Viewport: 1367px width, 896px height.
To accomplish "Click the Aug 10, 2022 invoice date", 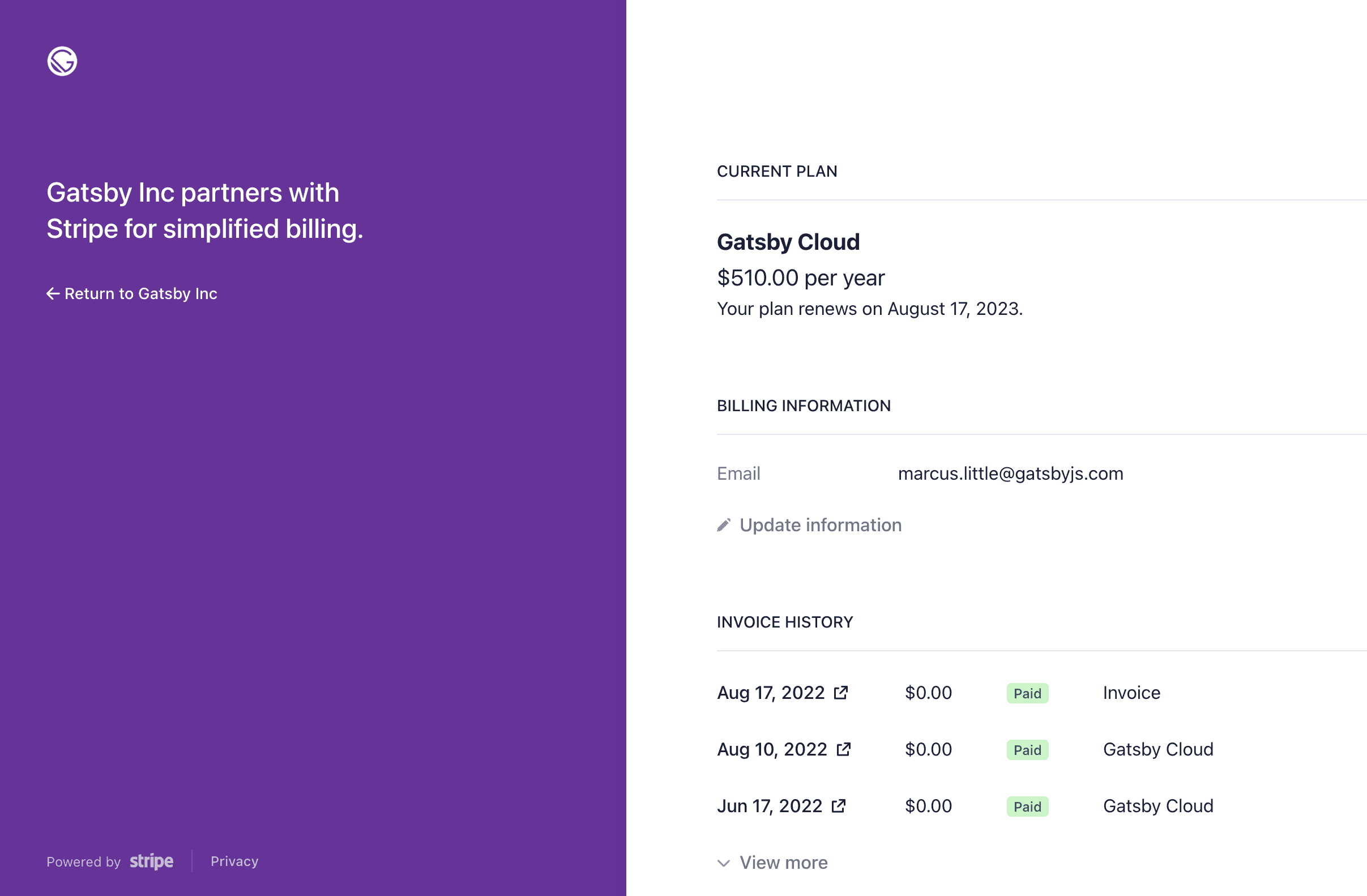I will 772,749.
